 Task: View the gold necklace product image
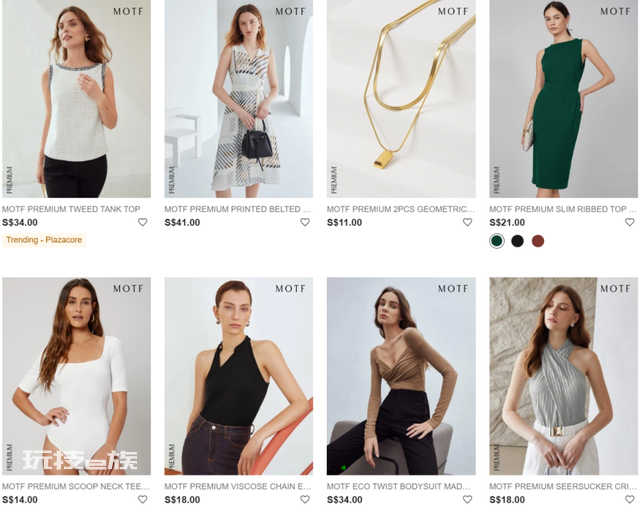click(x=401, y=99)
